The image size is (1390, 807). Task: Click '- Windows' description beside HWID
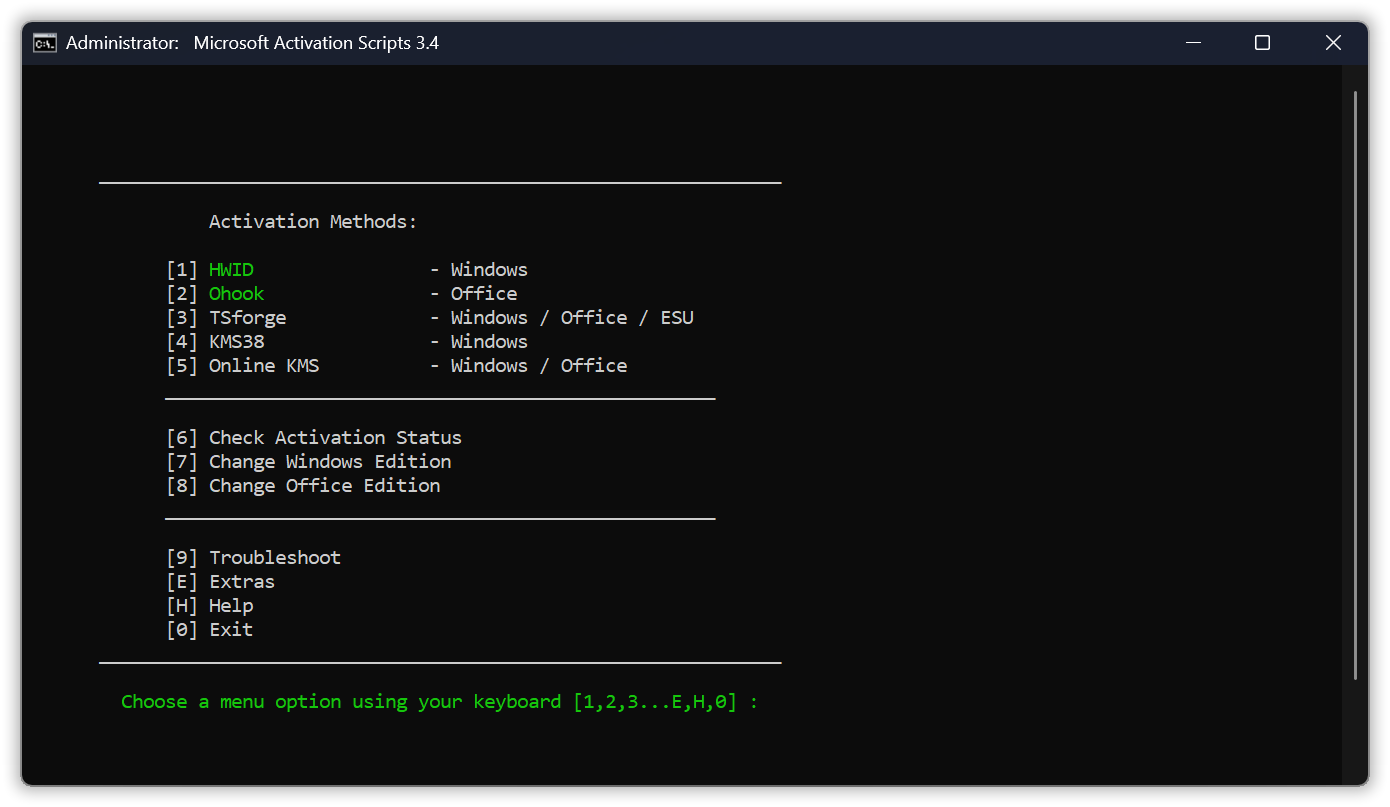coord(479,269)
